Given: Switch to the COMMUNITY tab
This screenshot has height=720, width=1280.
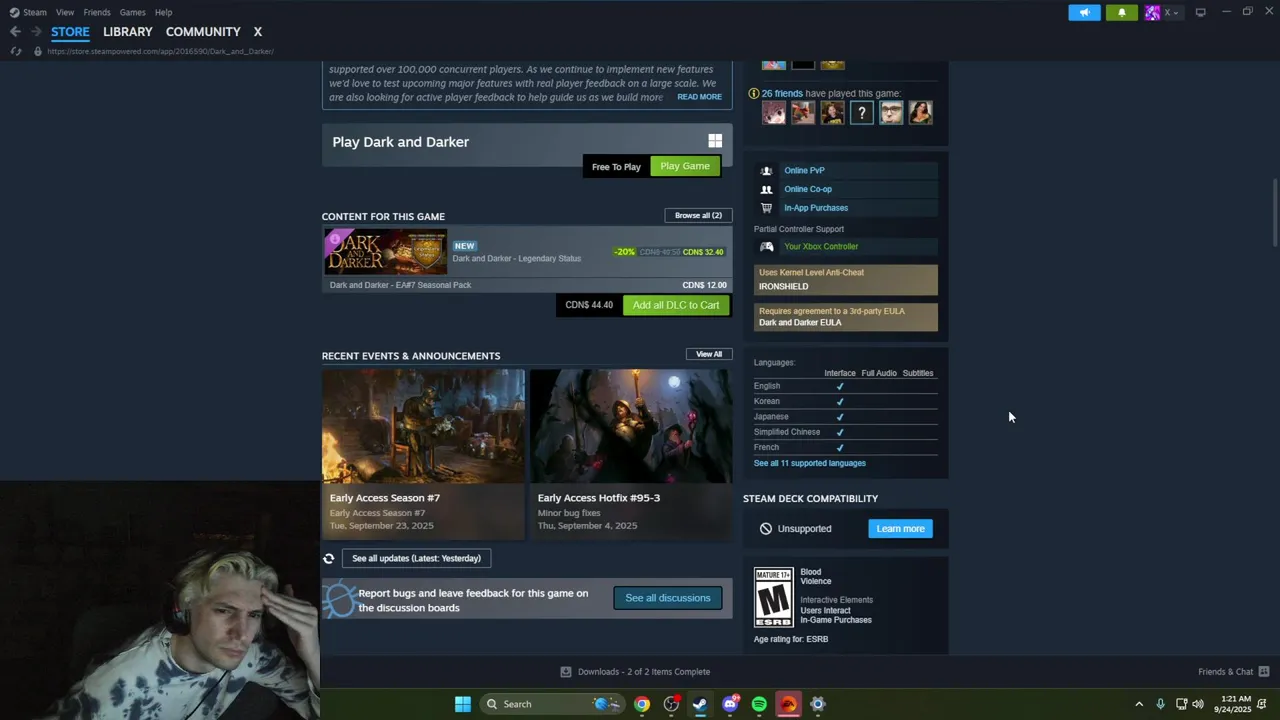Looking at the screenshot, I should [203, 32].
